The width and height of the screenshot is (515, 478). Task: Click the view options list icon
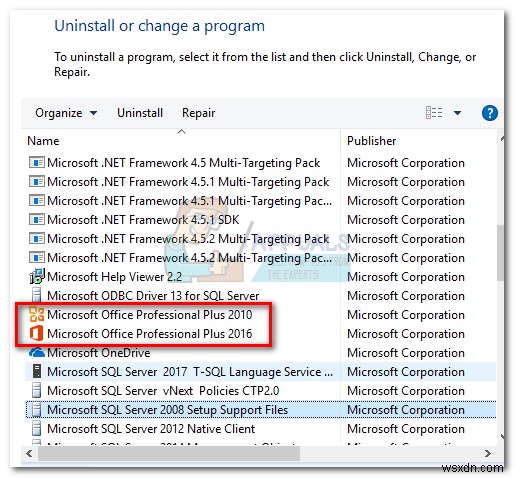(x=434, y=113)
